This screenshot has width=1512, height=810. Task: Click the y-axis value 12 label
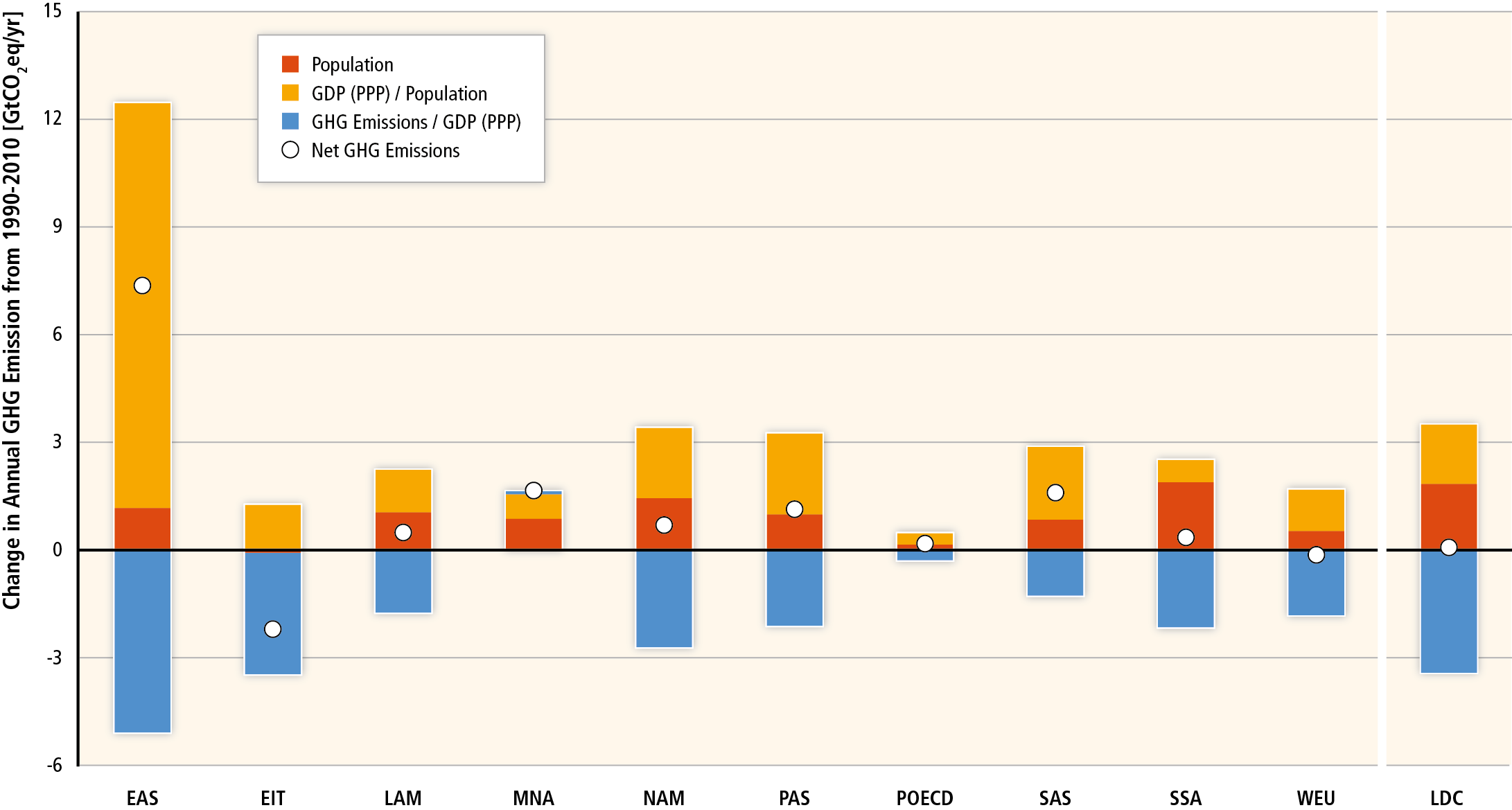point(53,118)
